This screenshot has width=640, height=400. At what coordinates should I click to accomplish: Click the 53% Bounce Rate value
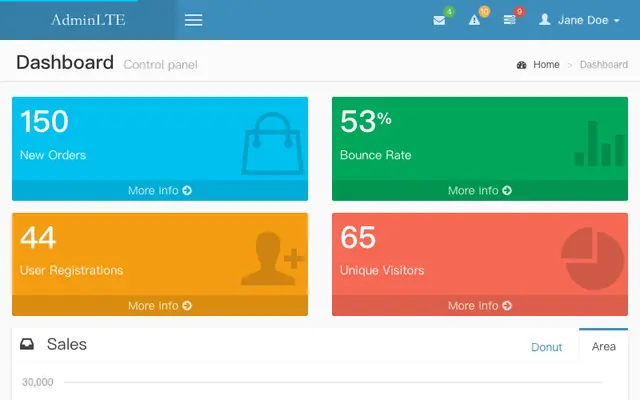pyautogui.click(x=365, y=121)
